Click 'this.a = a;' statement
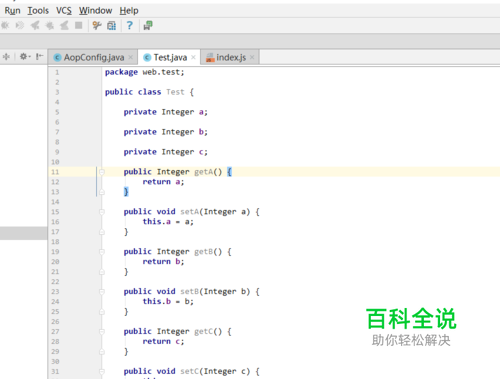 [x=168, y=222]
